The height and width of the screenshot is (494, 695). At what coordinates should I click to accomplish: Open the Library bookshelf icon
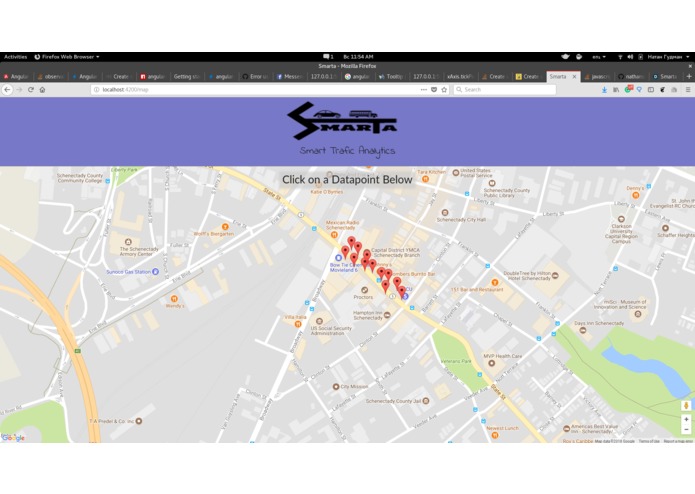coord(616,89)
